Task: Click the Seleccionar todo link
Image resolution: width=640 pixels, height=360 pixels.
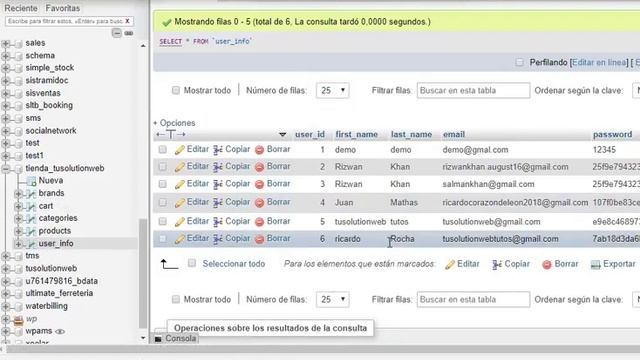Action: click(x=233, y=264)
